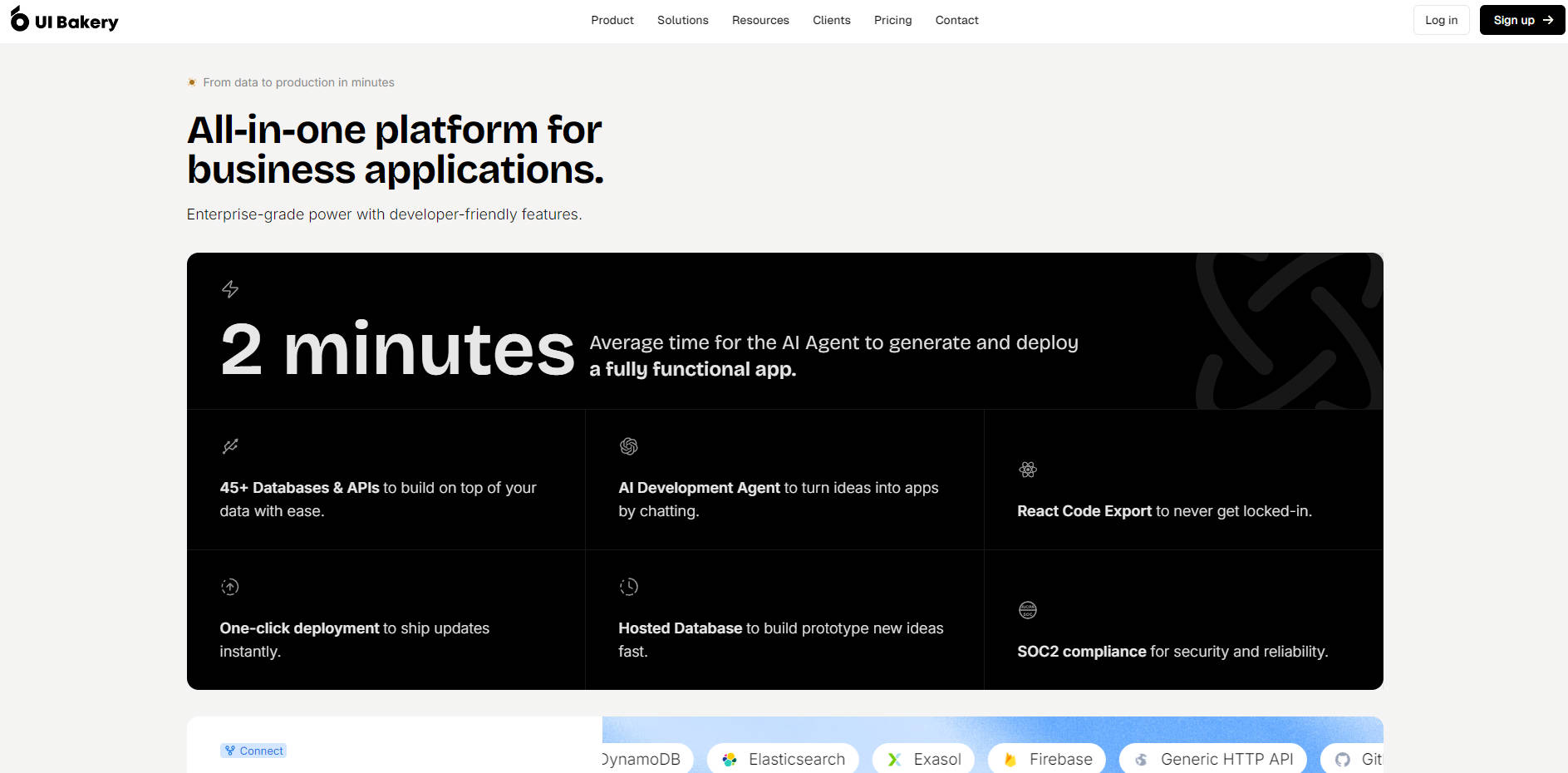This screenshot has width=1568, height=773.
Task: Select the Generic HTTP API chip
Action: click(1212, 759)
